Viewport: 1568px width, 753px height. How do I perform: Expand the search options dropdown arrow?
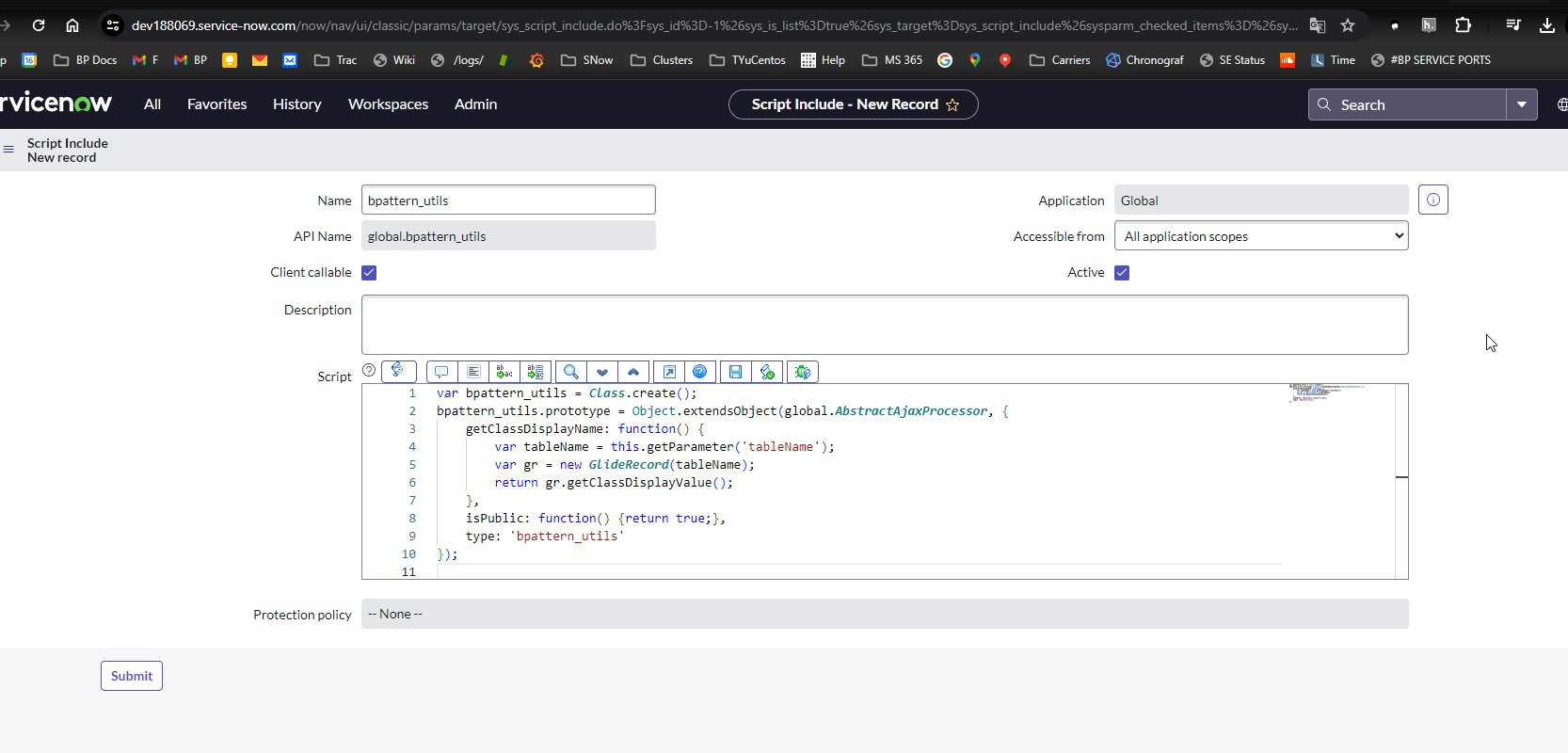(1522, 104)
